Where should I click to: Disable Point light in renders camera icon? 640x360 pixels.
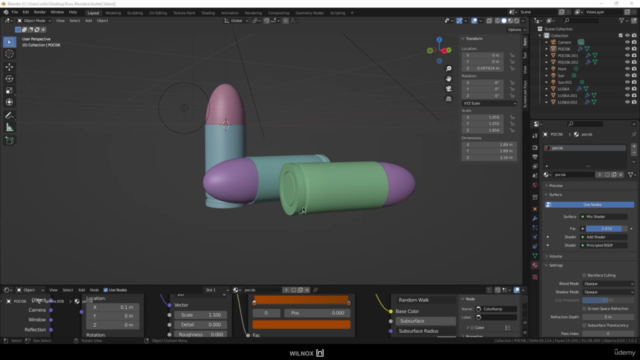(634, 69)
